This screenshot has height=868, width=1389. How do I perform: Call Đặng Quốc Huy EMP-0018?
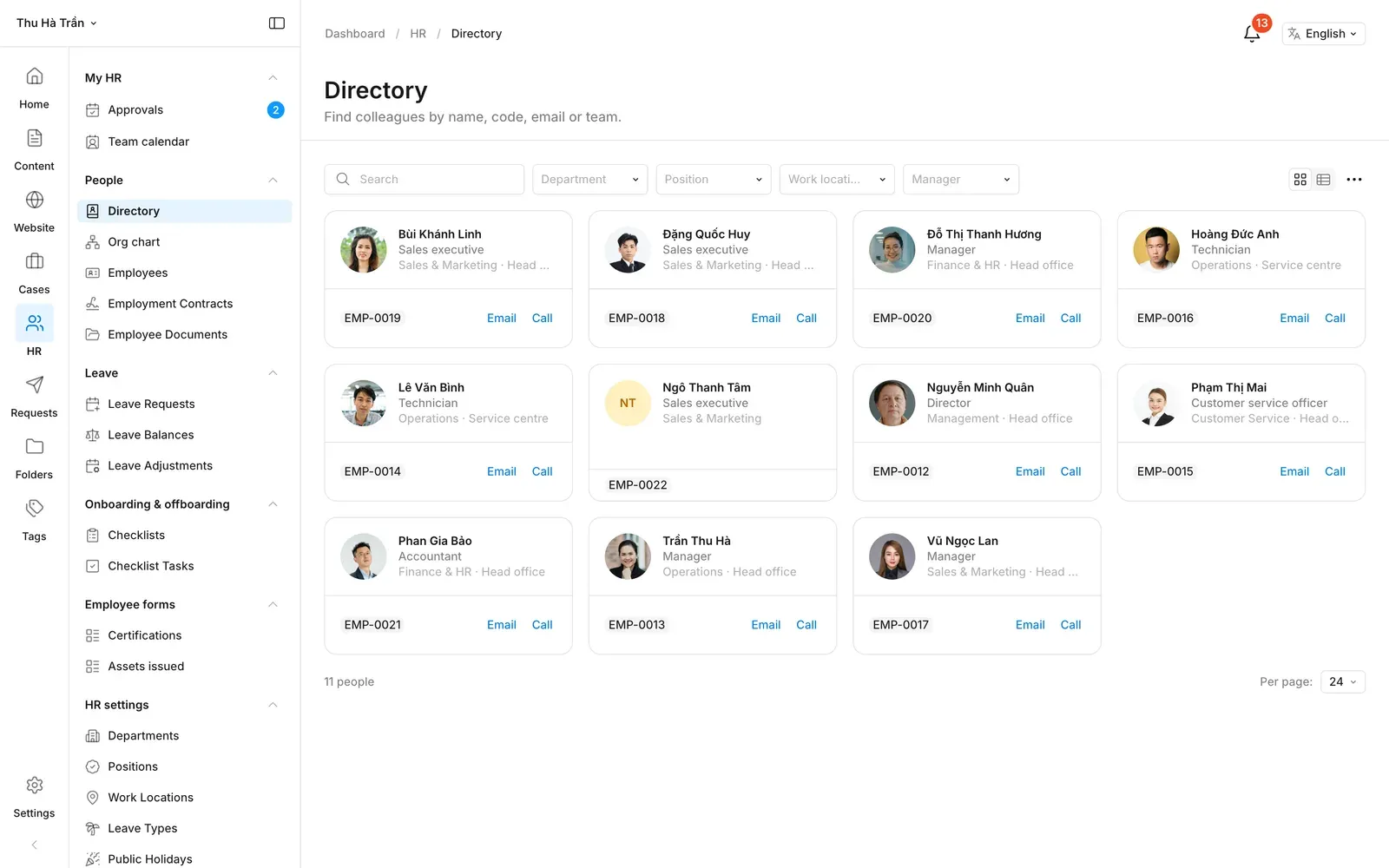[806, 319]
